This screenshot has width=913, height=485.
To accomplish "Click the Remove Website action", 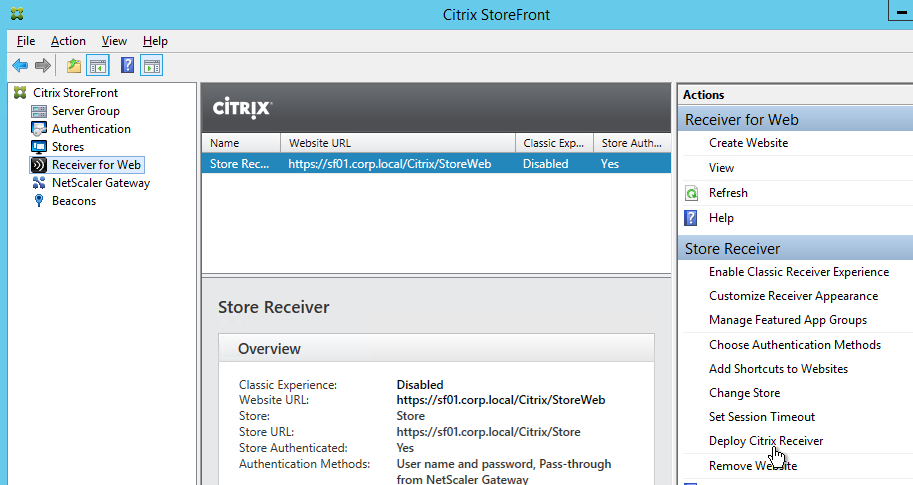I will (x=753, y=466).
